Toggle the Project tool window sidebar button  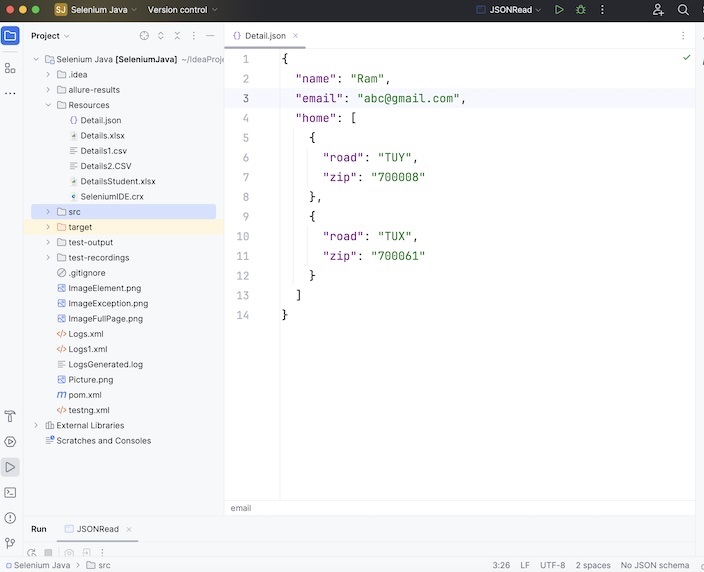pos(10,36)
